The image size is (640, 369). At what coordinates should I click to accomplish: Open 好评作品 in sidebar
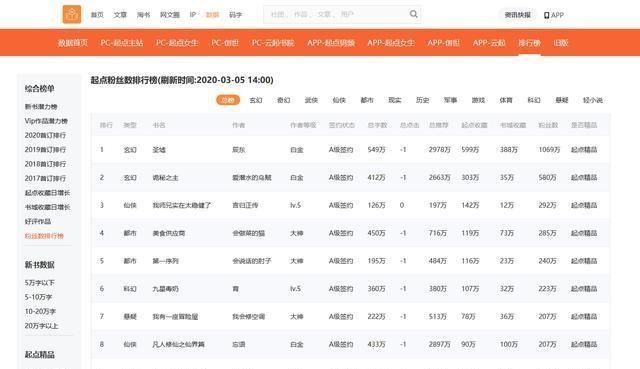click(38, 221)
